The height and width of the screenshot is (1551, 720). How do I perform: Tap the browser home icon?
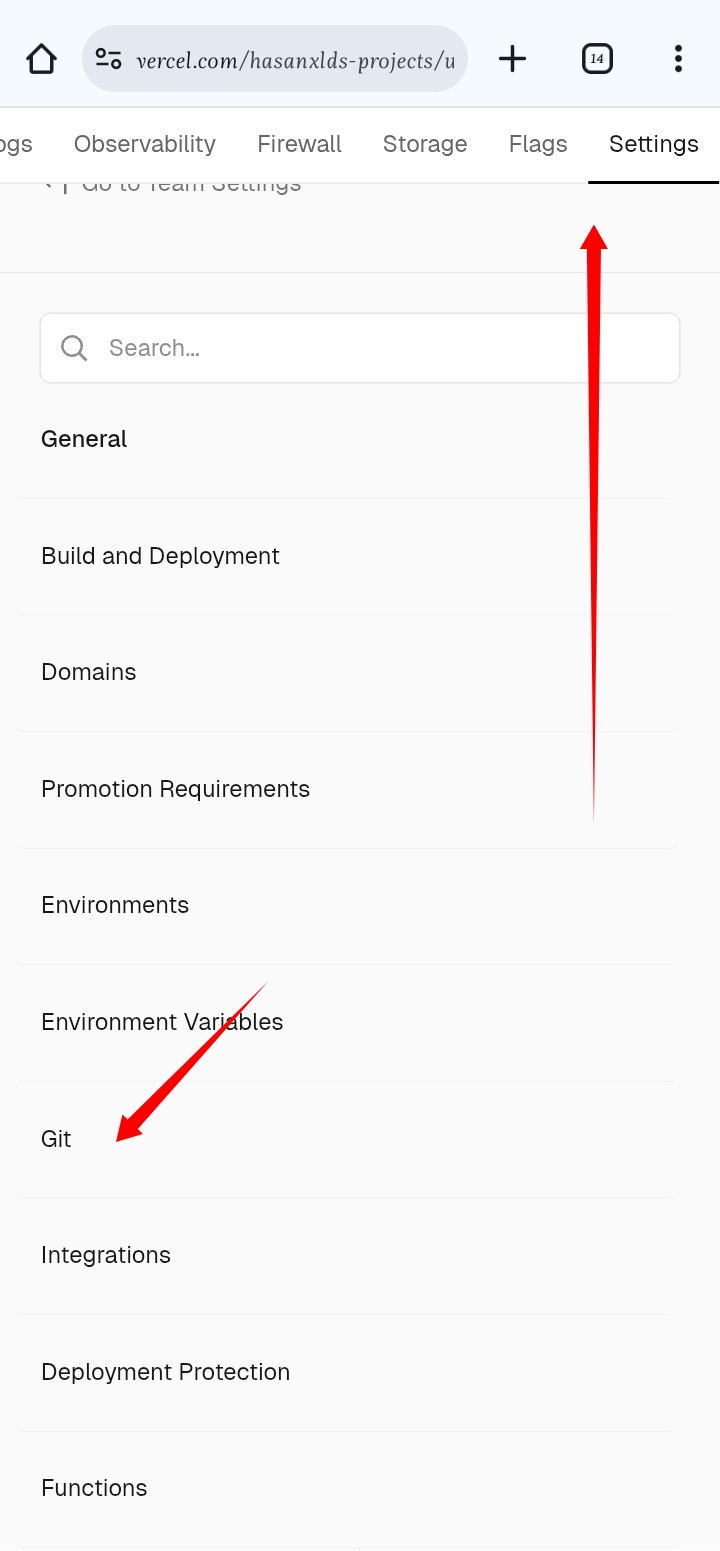coord(41,59)
